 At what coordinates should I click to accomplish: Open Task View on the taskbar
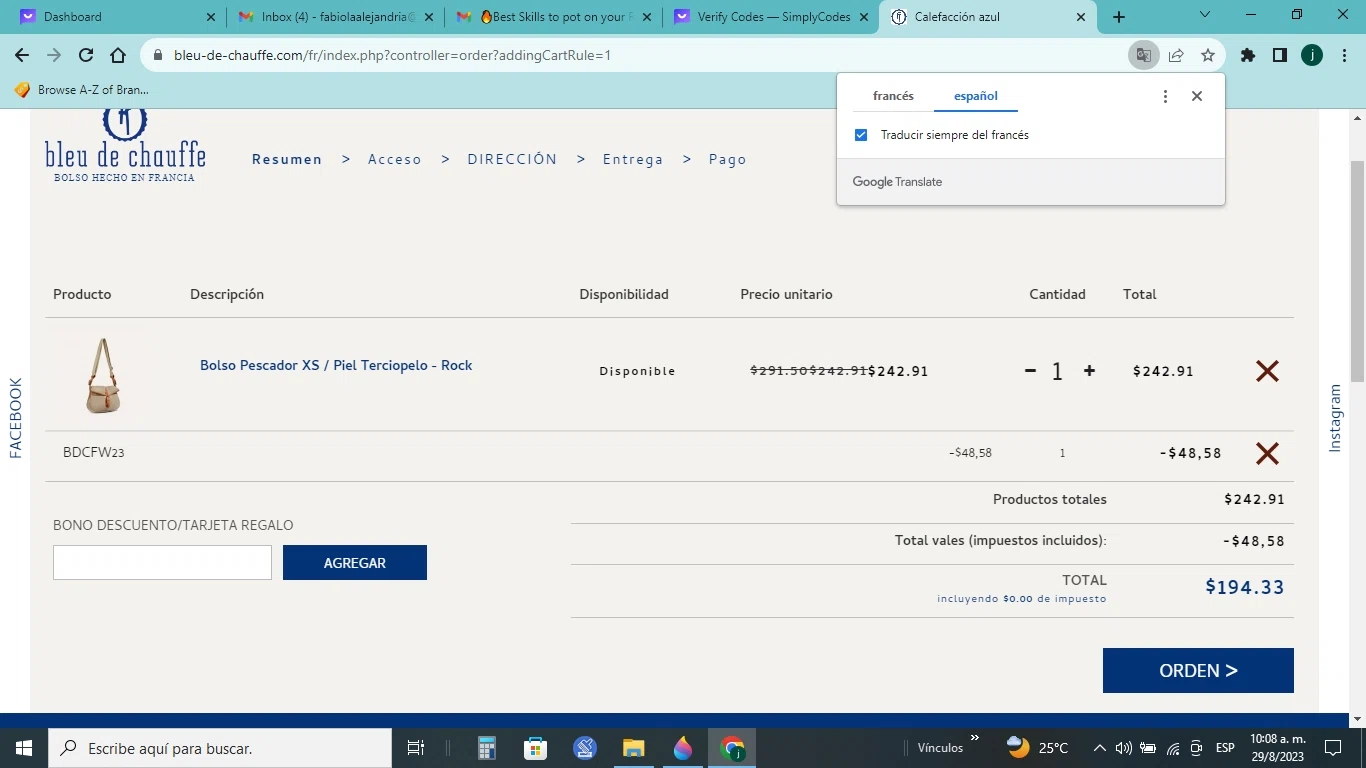tap(416, 748)
